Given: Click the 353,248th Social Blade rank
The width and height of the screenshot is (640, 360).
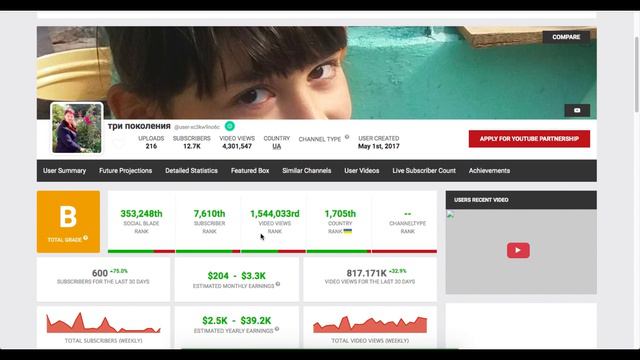Looking at the screenshot, I should coord(141,213).
